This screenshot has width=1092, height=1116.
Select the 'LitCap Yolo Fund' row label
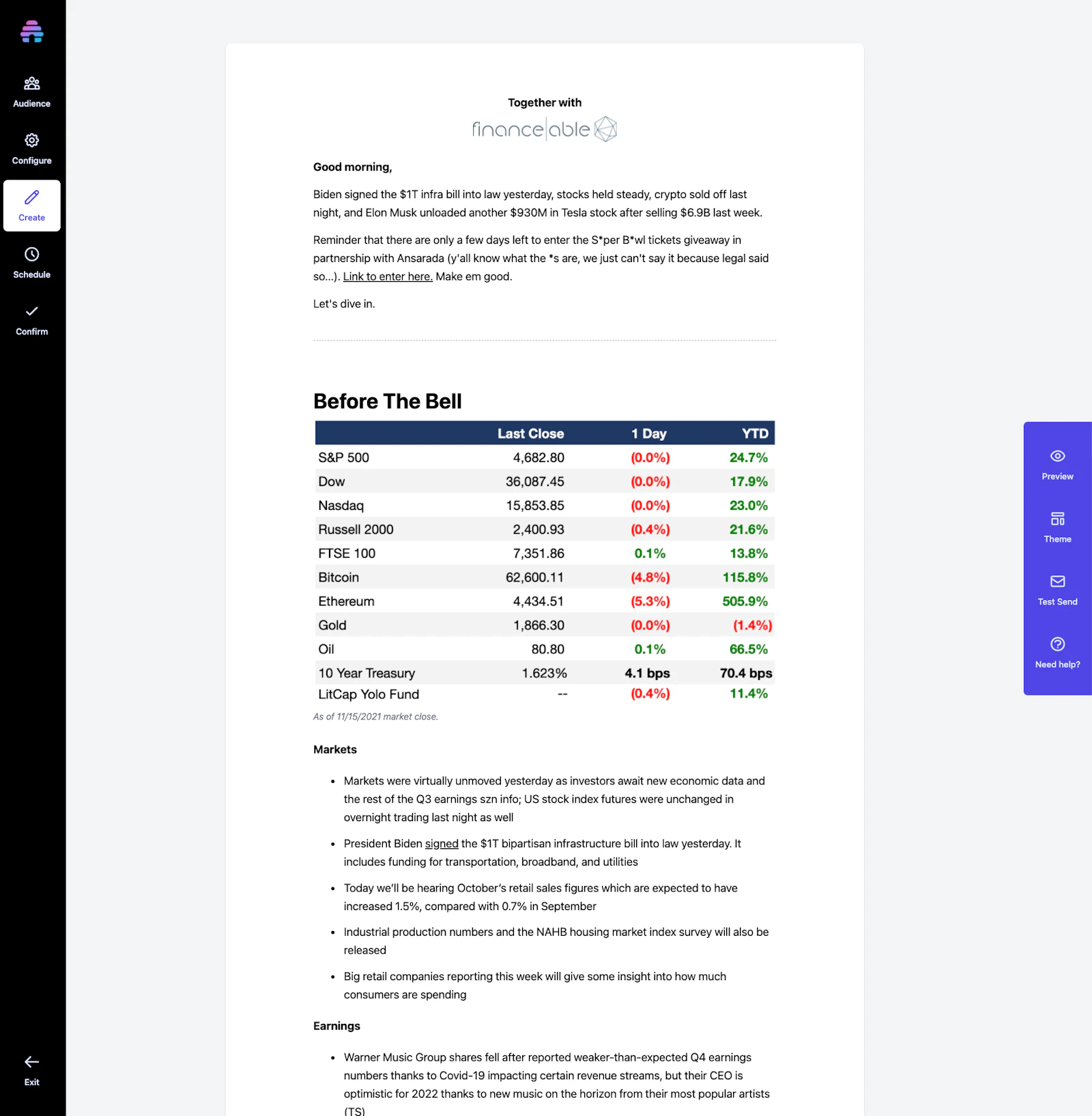tap(369, 694)
